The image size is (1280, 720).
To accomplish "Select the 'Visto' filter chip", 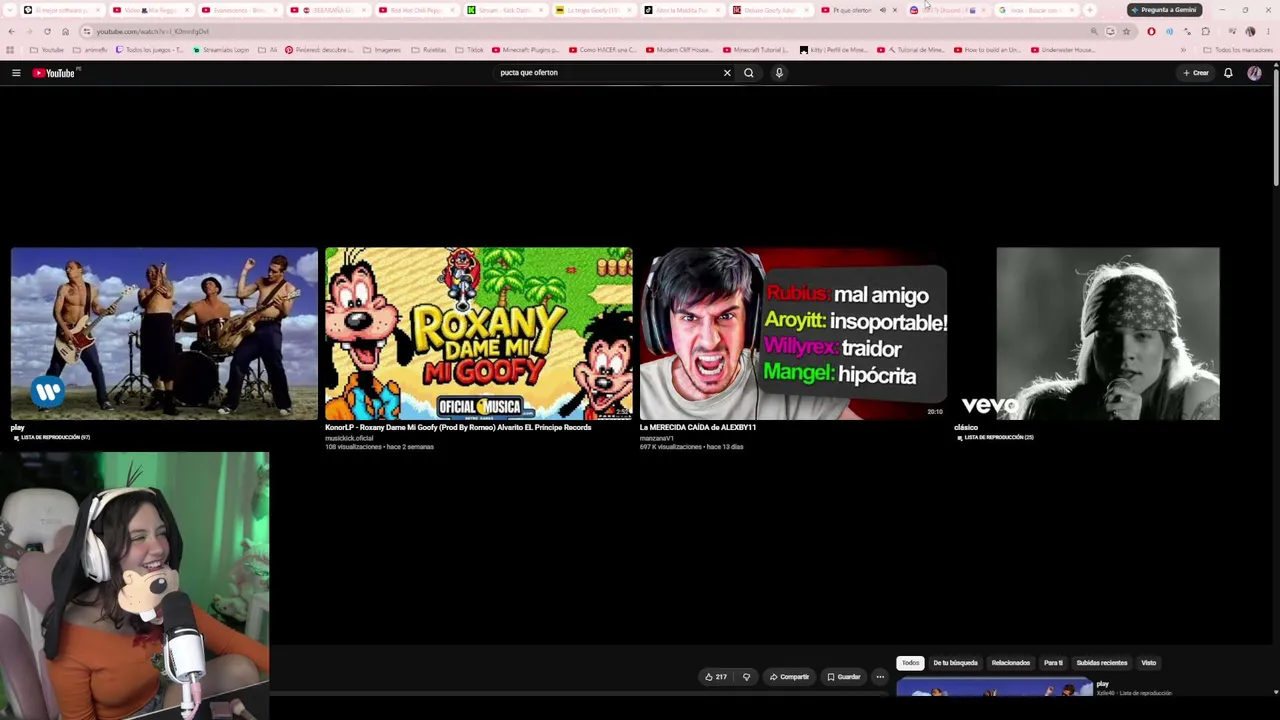I will [1148, 663].
